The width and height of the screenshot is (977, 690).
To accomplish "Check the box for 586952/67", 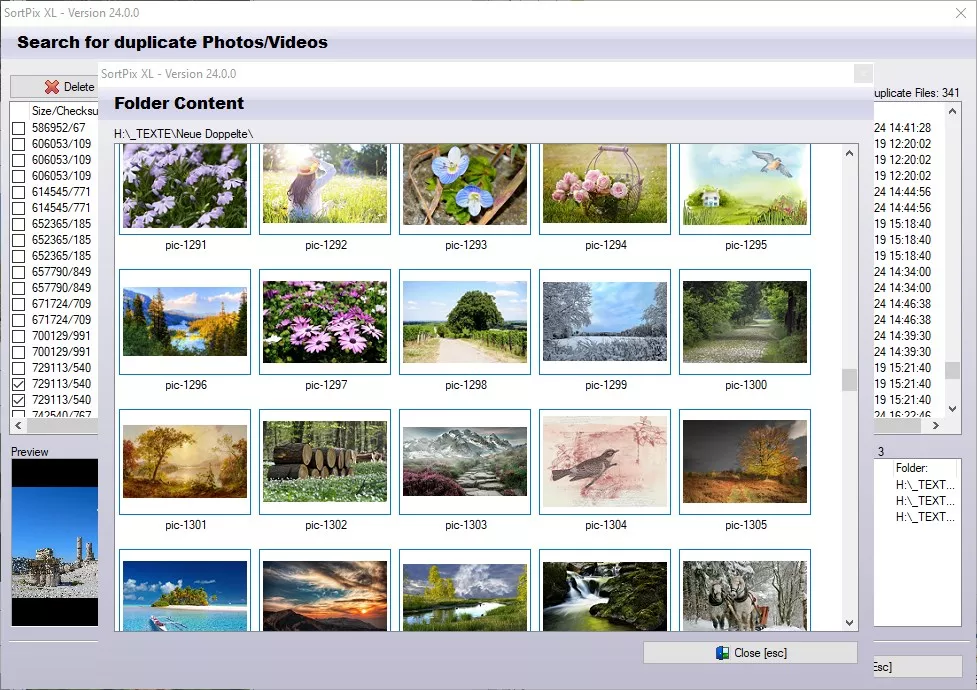I will point(17,128).
